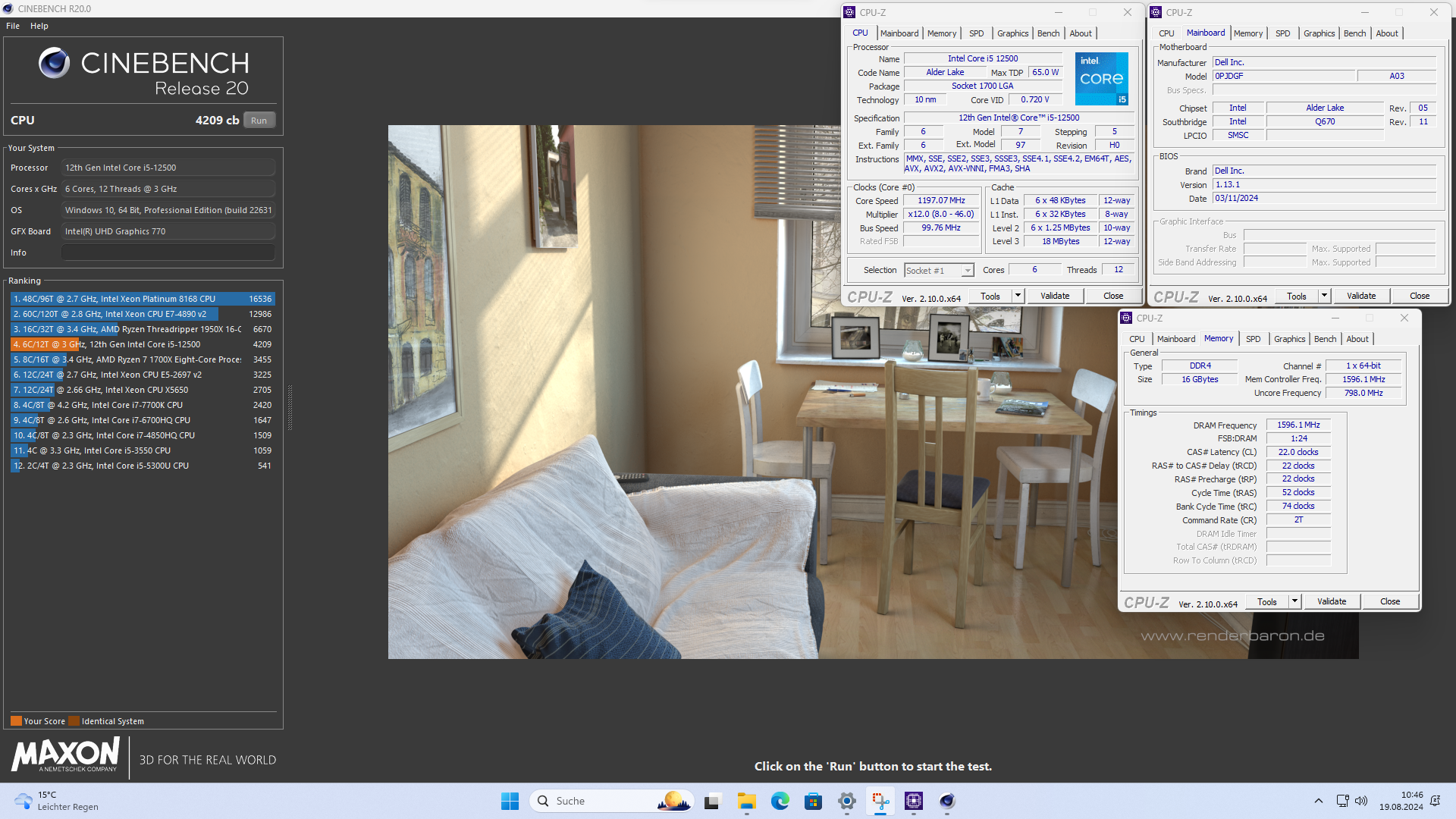Open the Help menu in Cinebench
Image resolution: width=1456 pixels, height=819 pixels.
tap(39, 26)
